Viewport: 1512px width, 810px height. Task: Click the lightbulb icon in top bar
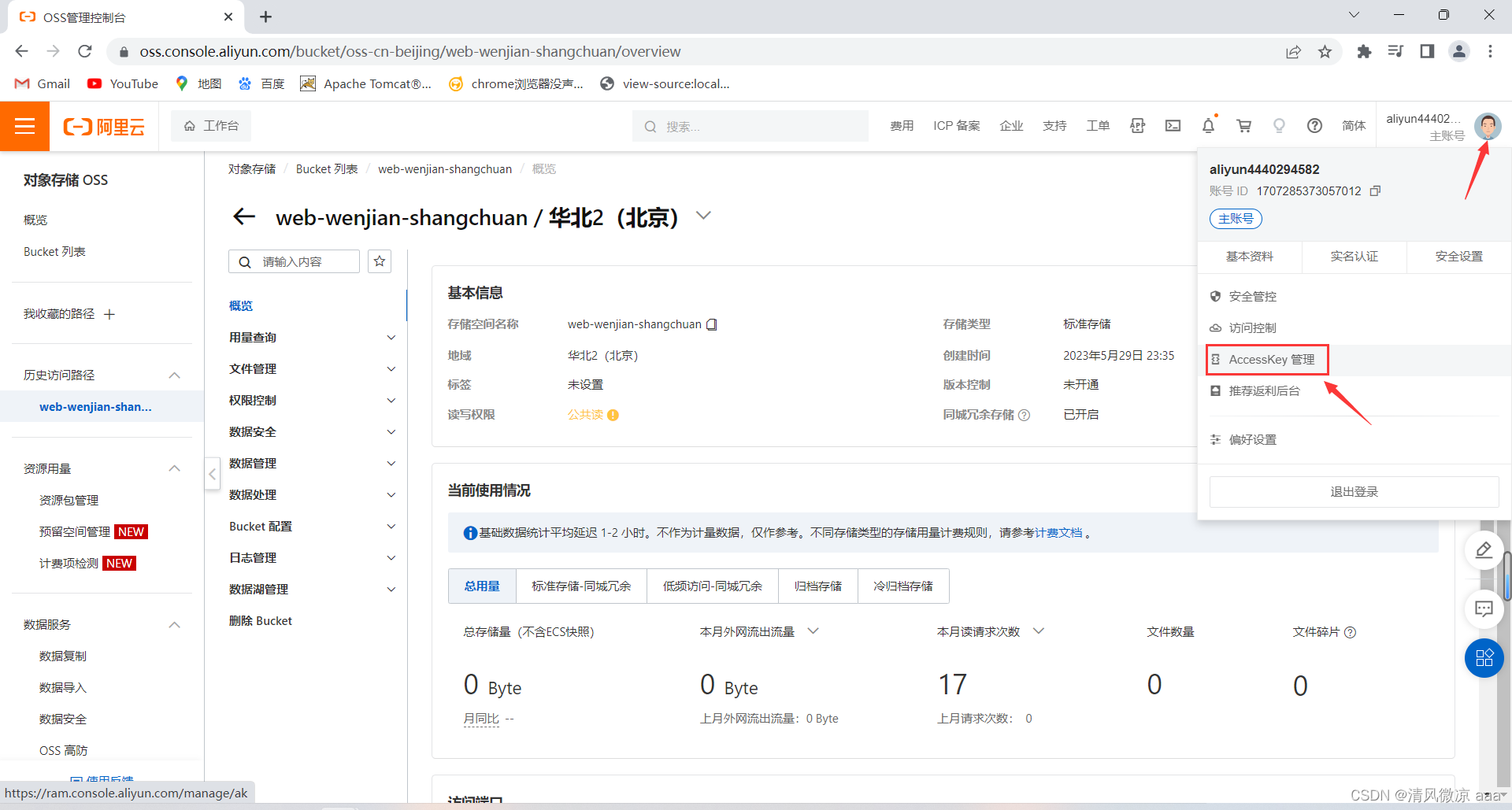pos(1279,126)
